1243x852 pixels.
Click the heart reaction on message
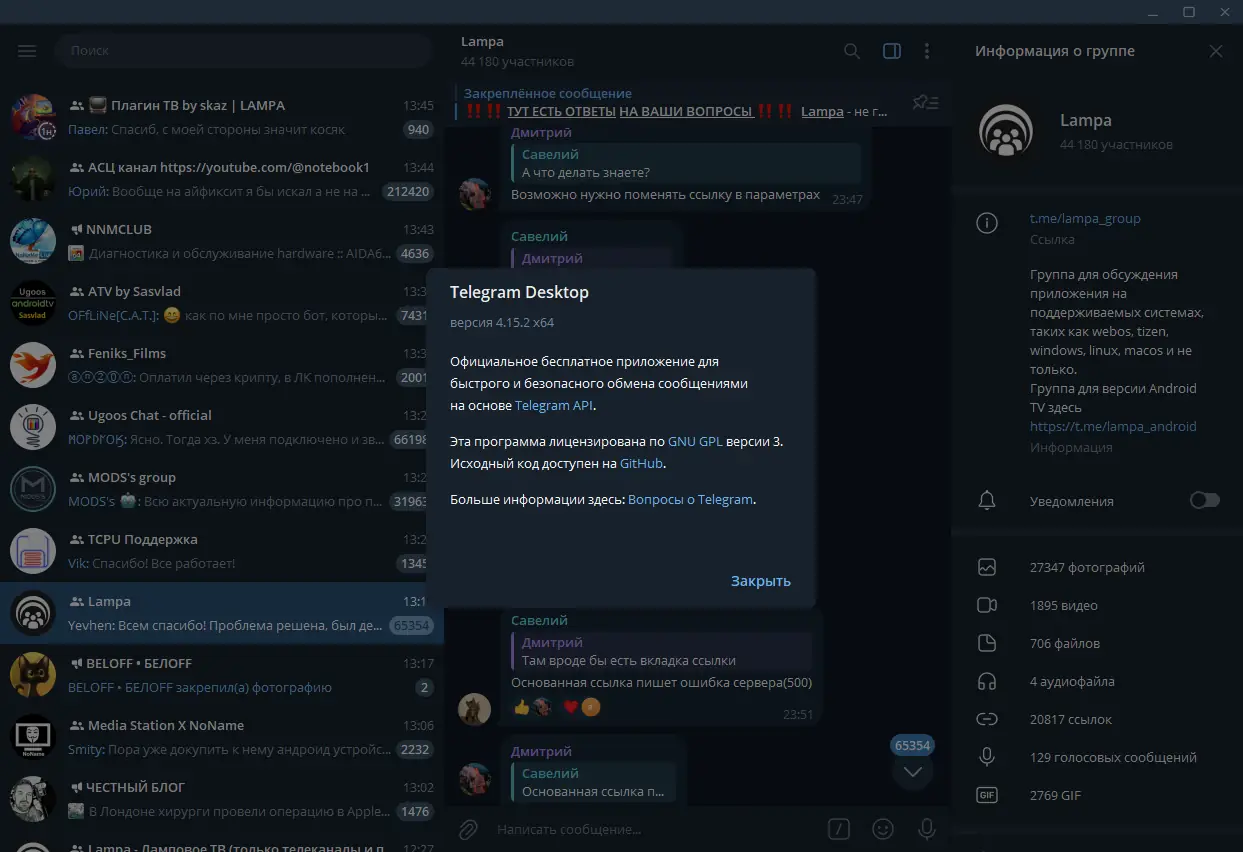coord(571,707)
